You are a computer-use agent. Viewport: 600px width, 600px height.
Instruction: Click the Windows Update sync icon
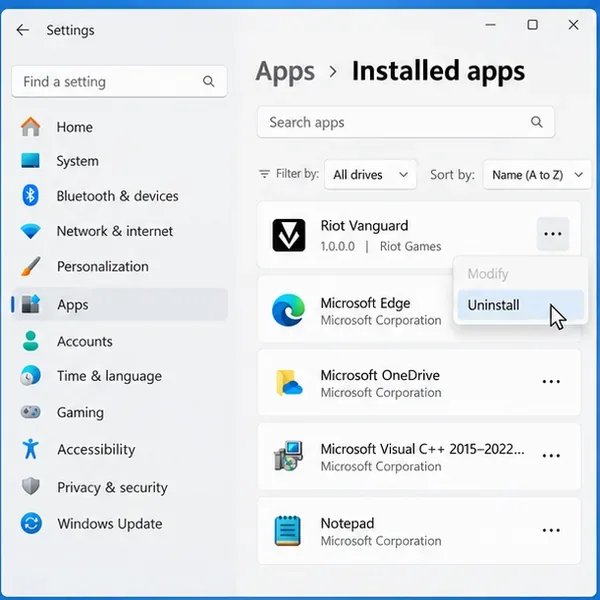coord(31,523)
